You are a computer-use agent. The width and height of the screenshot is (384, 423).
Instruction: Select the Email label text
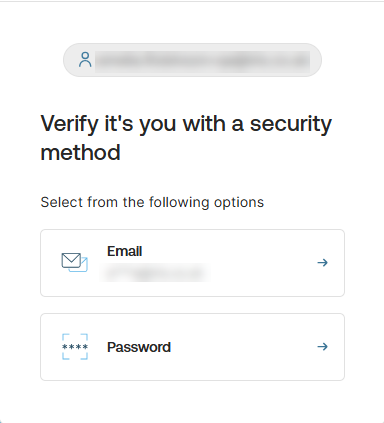point(124,251)
